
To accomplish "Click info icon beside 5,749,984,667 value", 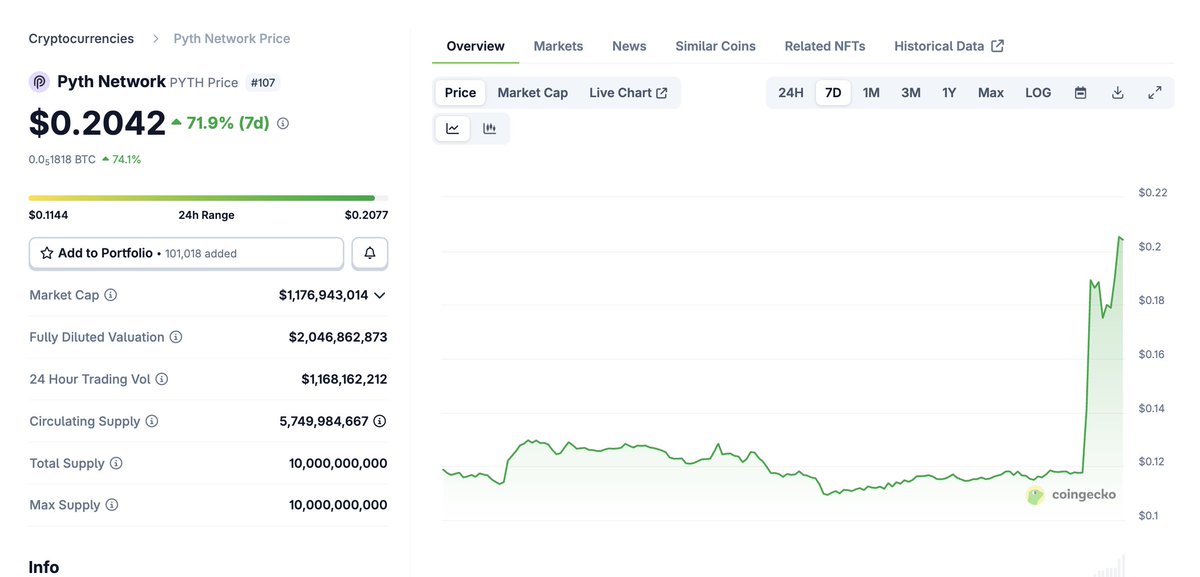I will pyautogui.click(x=380, y=421).
